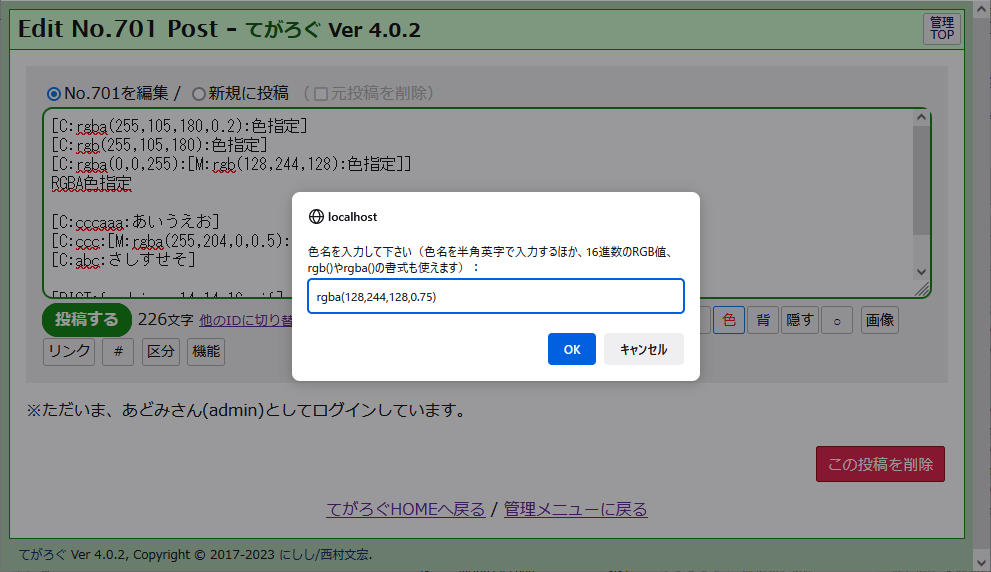Open てがろぐ link in footer copyright

tap(42, 555)
